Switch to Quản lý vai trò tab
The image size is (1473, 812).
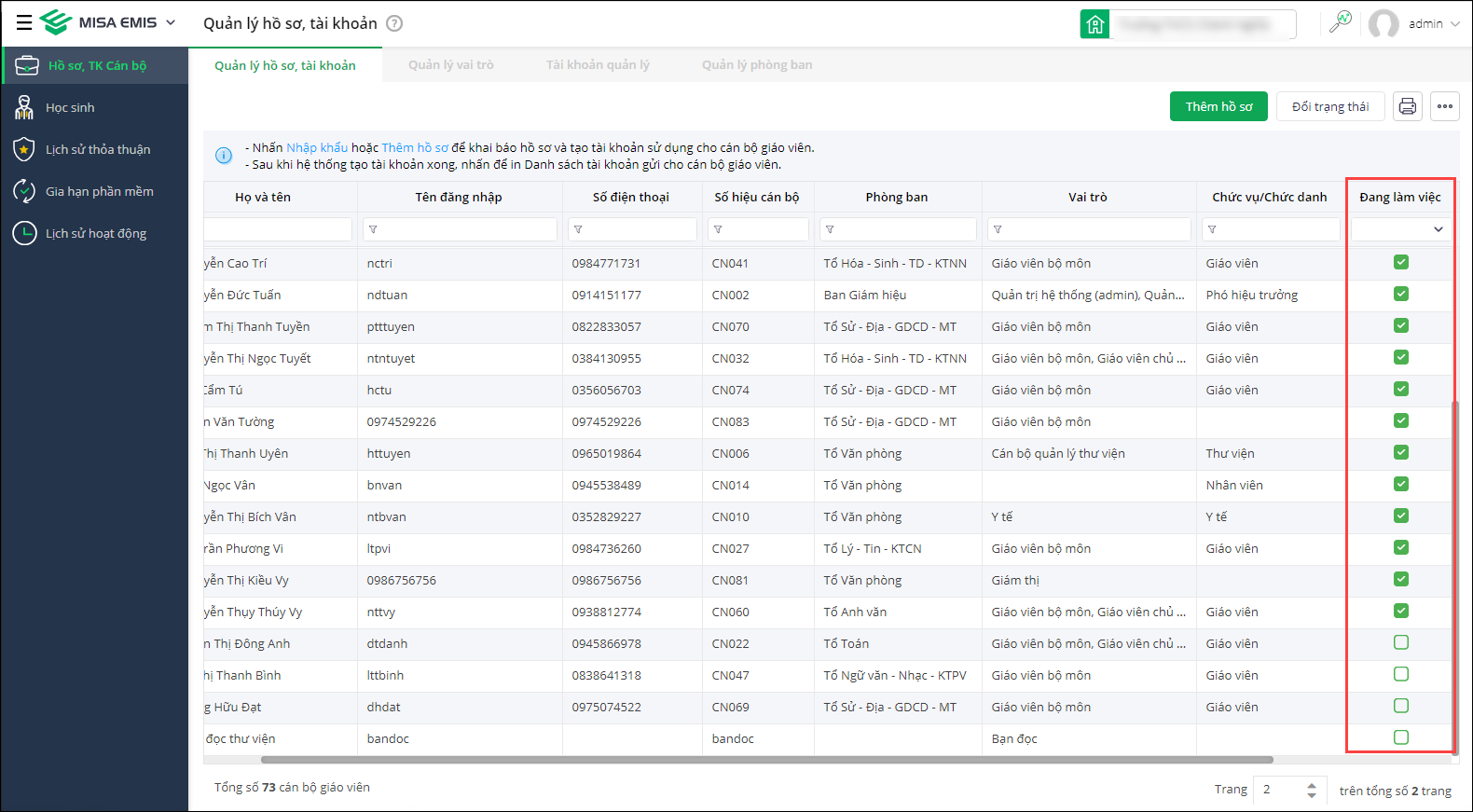[450, 65]
